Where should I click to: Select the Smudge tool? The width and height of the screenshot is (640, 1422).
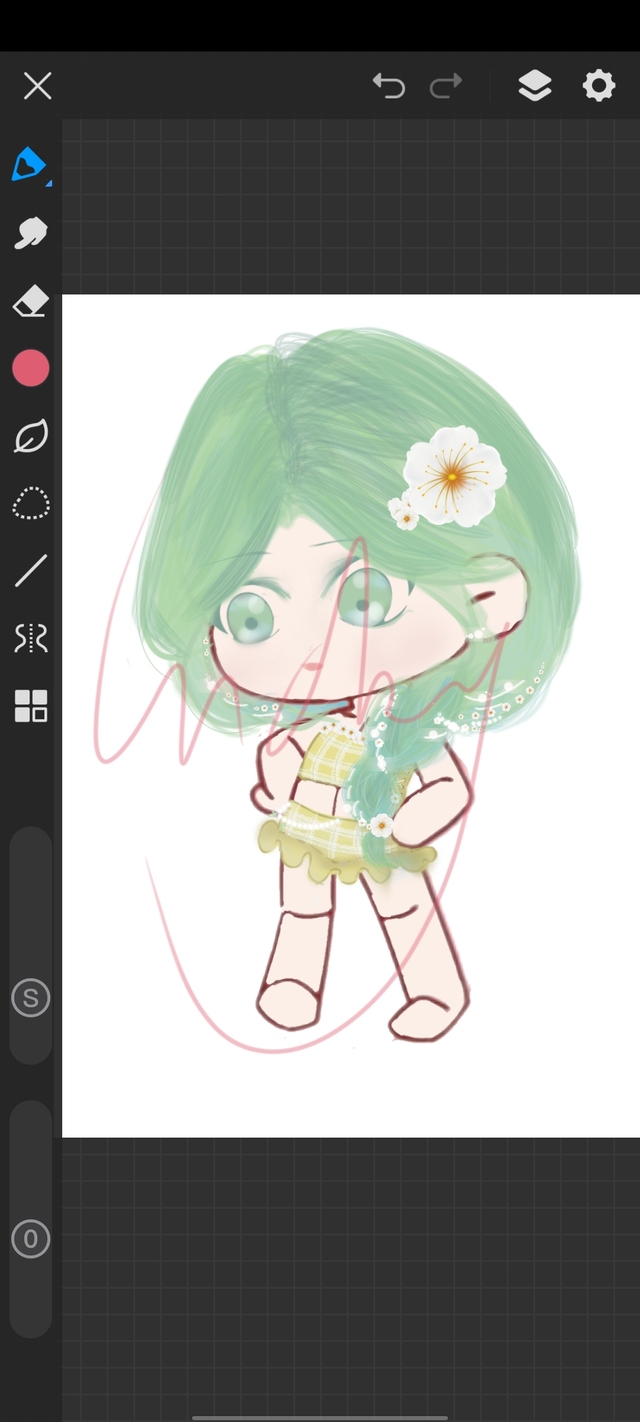(30, 233)
